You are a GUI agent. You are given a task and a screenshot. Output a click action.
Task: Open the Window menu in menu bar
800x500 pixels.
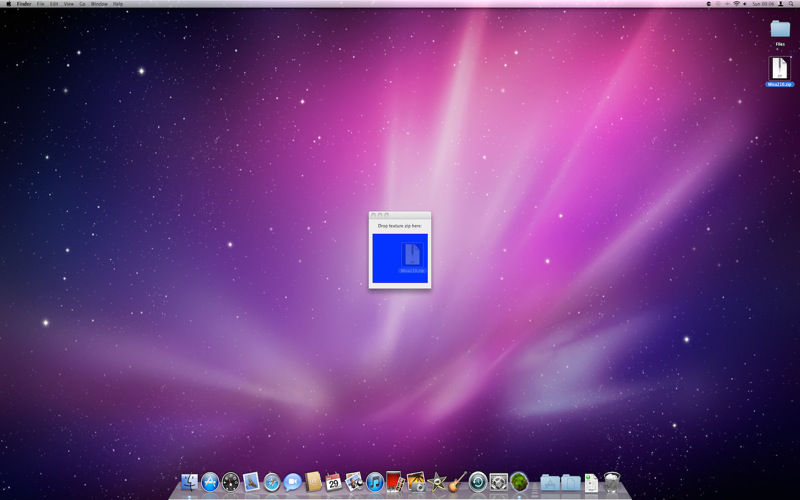tap(99, 4)
